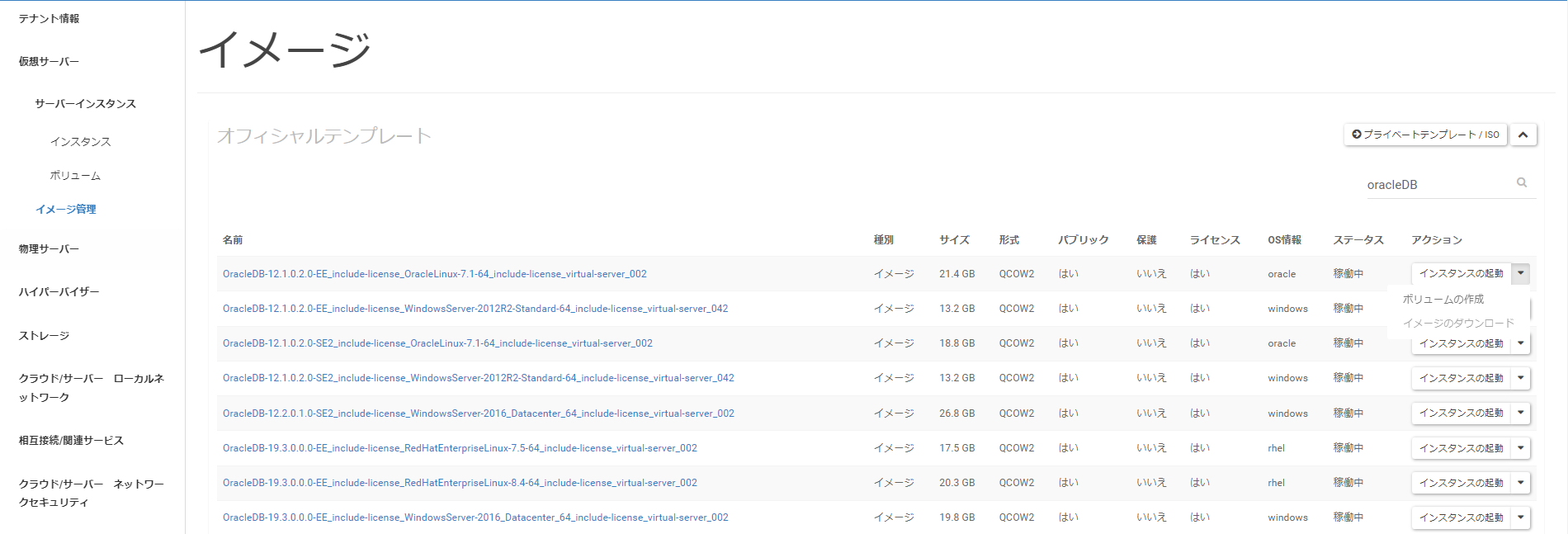Open action caret for the RedHat 8.4 image
The height and width of the screenshot is (534, 1568).
(x=1521, y=483)
